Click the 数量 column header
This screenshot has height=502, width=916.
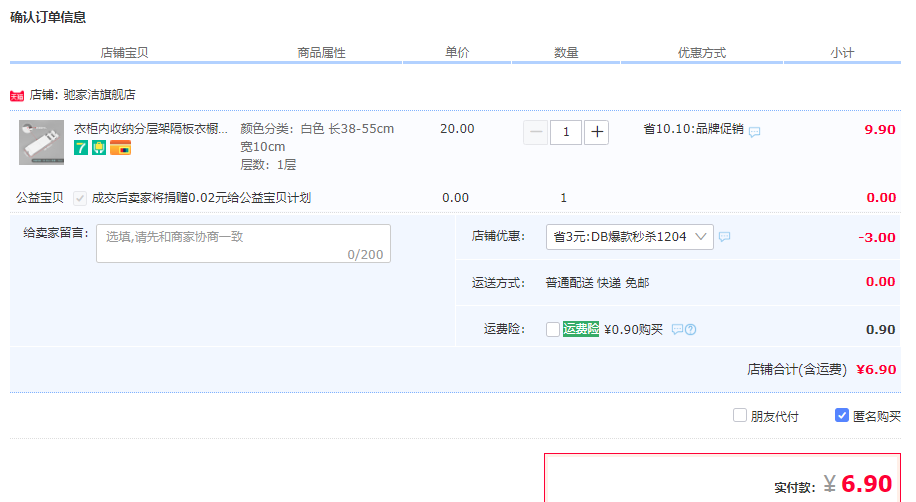point(566,53)
